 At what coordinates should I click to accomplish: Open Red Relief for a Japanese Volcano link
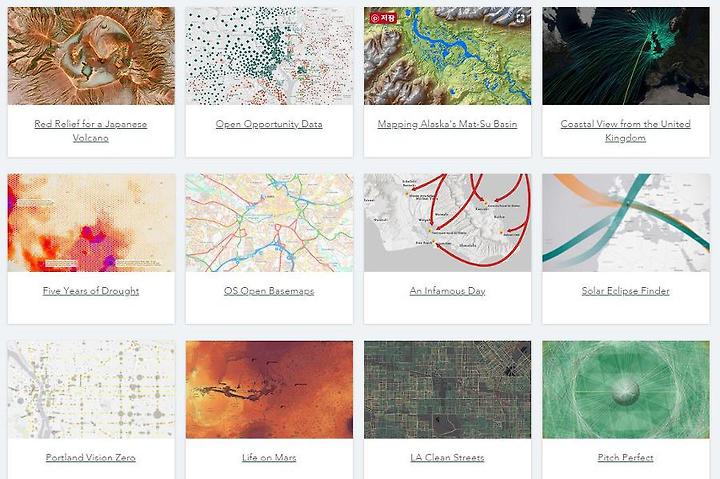tap(91, 131)
